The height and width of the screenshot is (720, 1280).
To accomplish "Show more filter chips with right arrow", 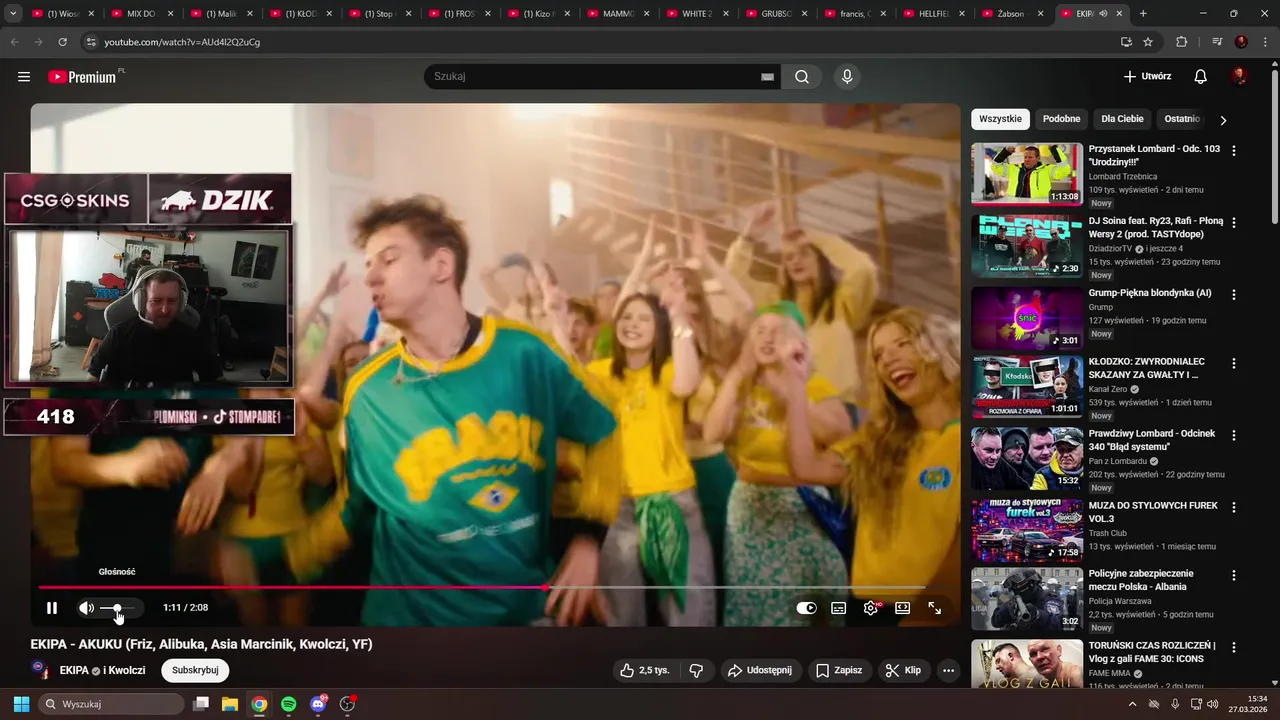I will click(1223, 120).
